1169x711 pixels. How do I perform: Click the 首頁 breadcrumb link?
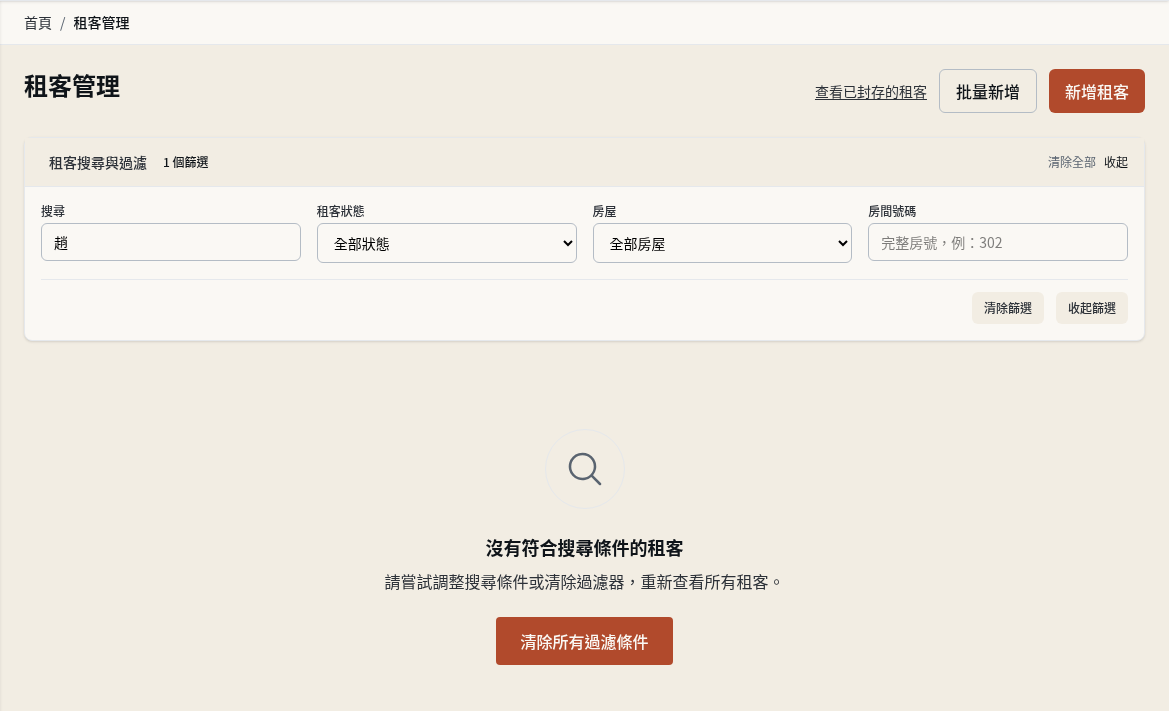click(38, 23)
